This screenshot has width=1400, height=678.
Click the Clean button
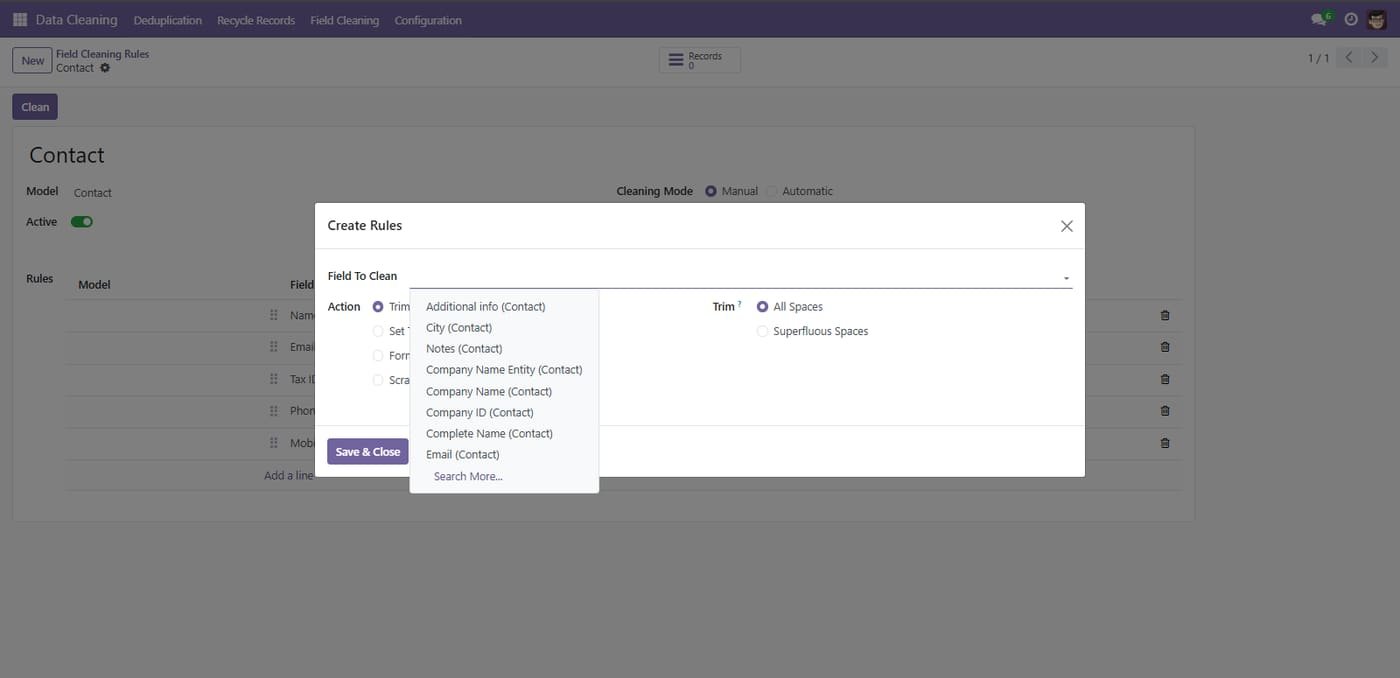(35, 107)
